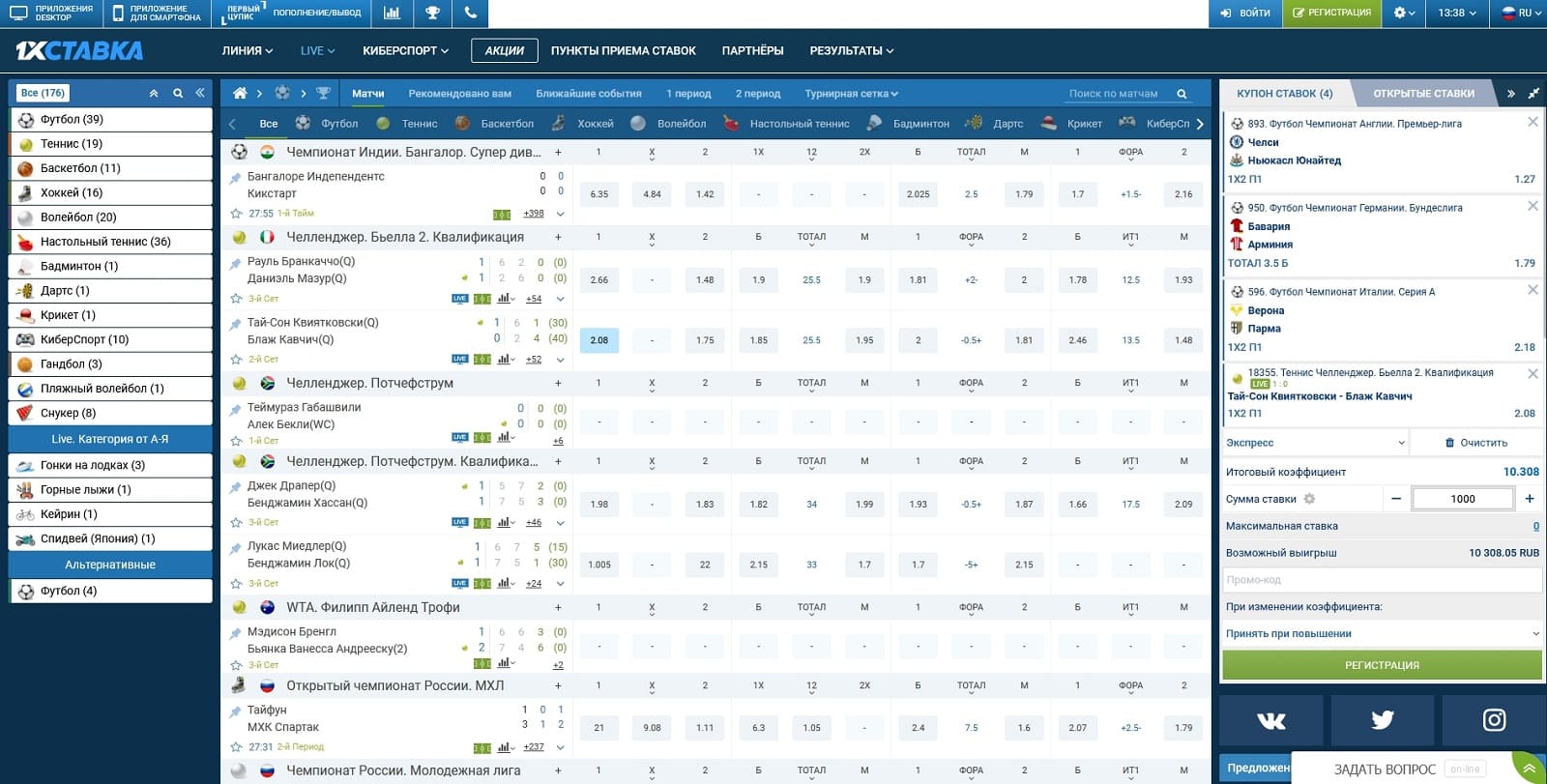
Task: Switch to the ОТКРЫТЫЕ СТАВКИ tab
Action: click(1423, 94)
